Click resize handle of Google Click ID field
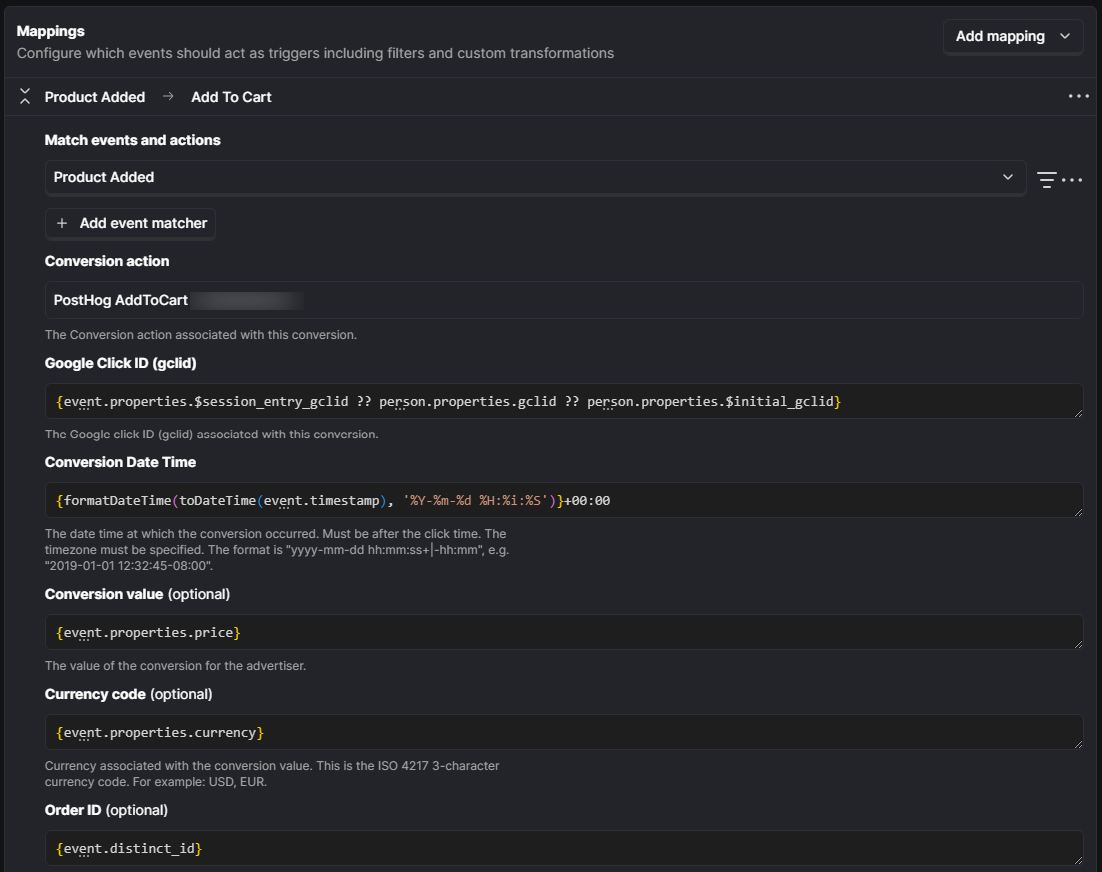 click(x=1077, y=411)
